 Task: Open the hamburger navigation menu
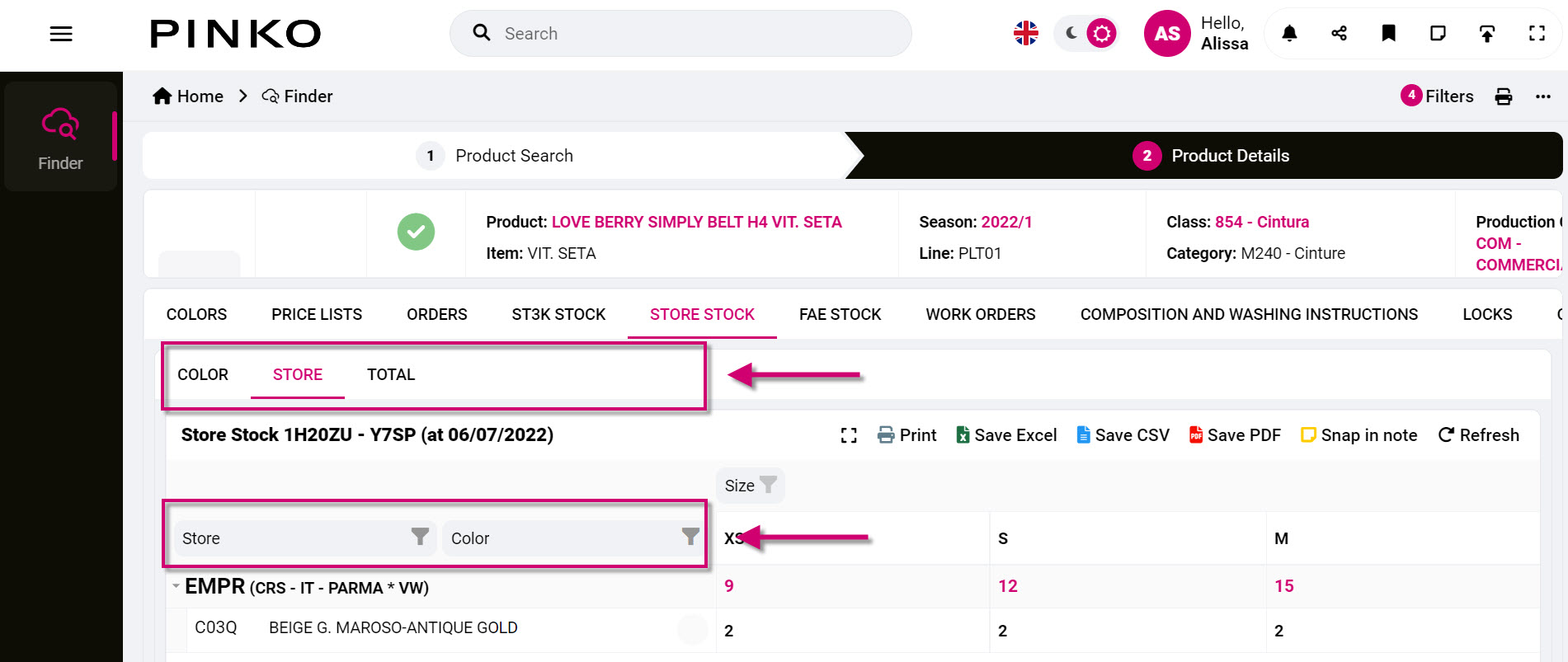tap(61, 34)
